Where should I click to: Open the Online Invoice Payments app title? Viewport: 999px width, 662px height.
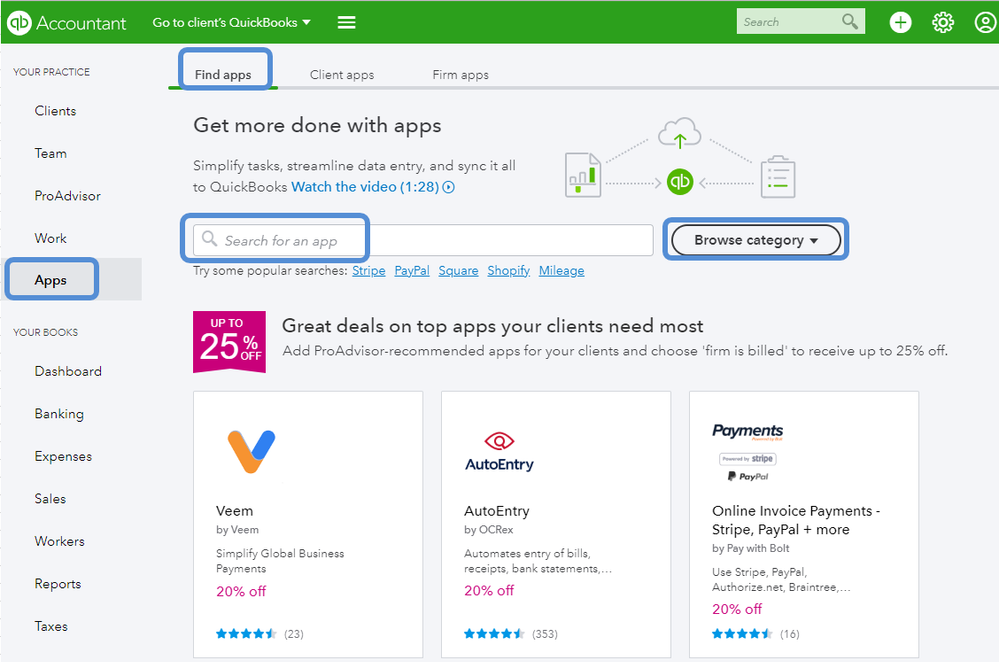796,520
